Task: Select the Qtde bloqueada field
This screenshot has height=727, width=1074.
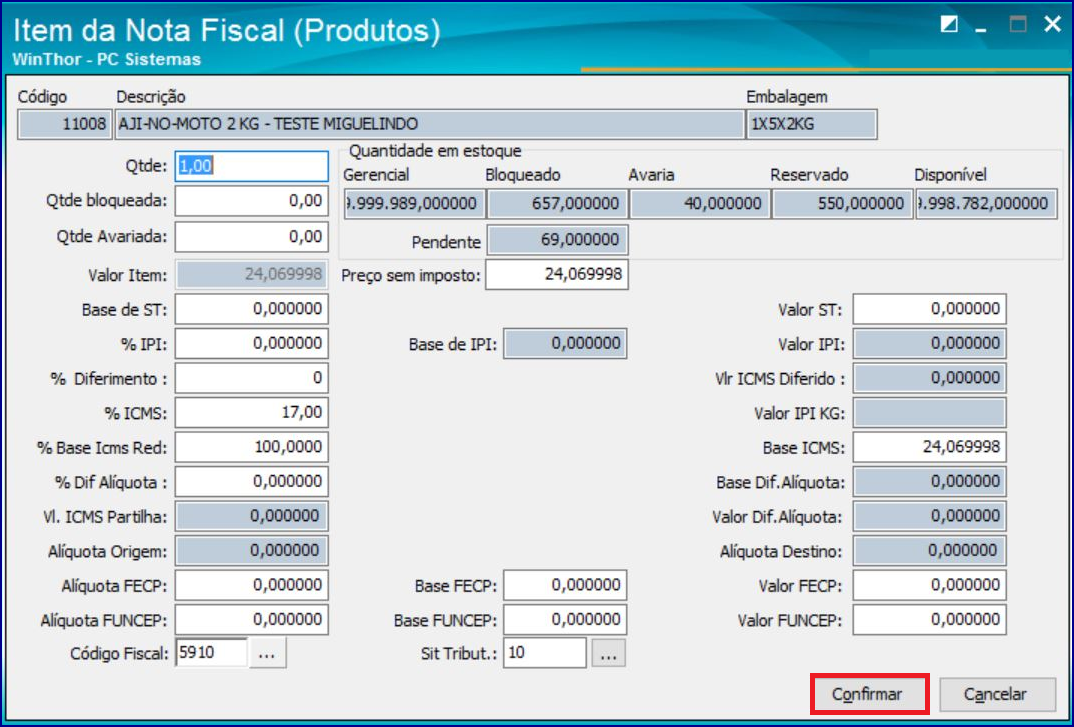Action: click(x=251, y=201)
